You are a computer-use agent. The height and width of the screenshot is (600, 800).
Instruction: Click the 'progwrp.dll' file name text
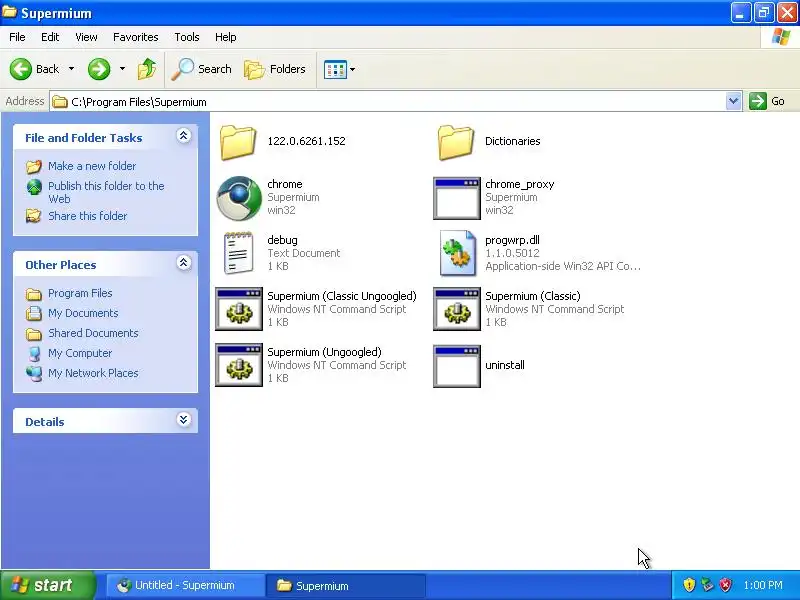512,240
